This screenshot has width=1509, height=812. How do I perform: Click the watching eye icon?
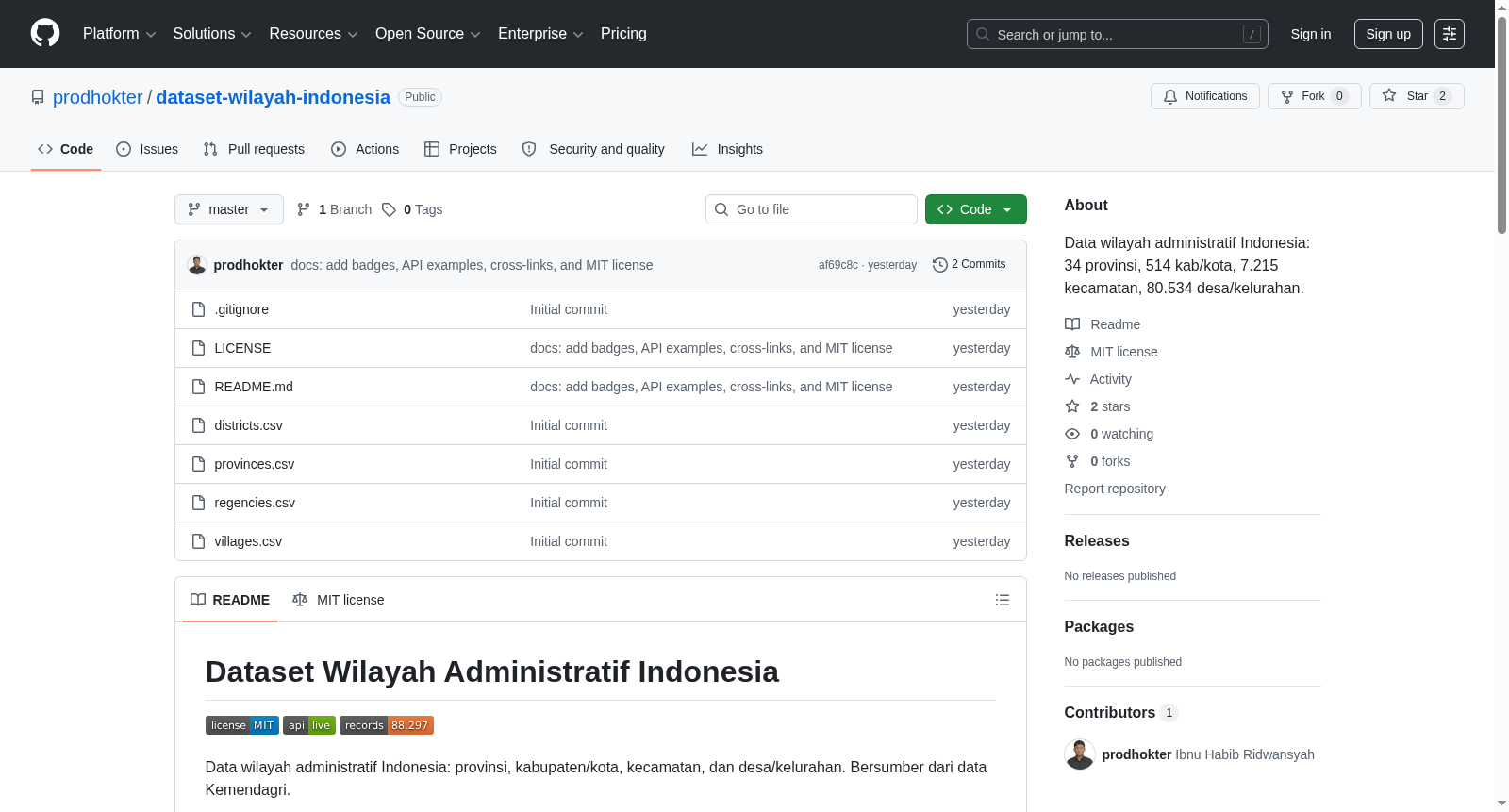pos(1072,434)
